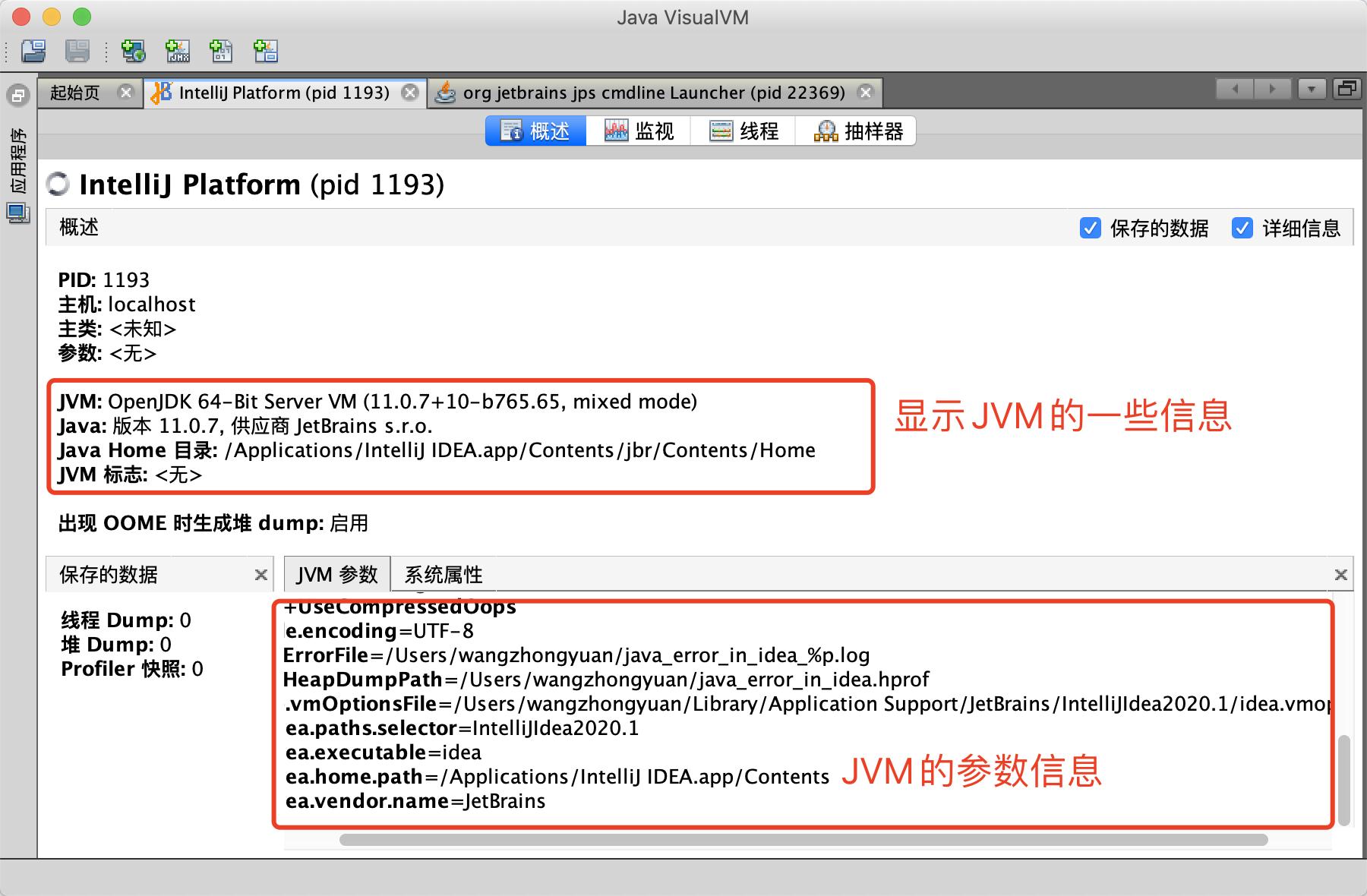Click the 堆 Dump: 0 entry

(116, 645)
